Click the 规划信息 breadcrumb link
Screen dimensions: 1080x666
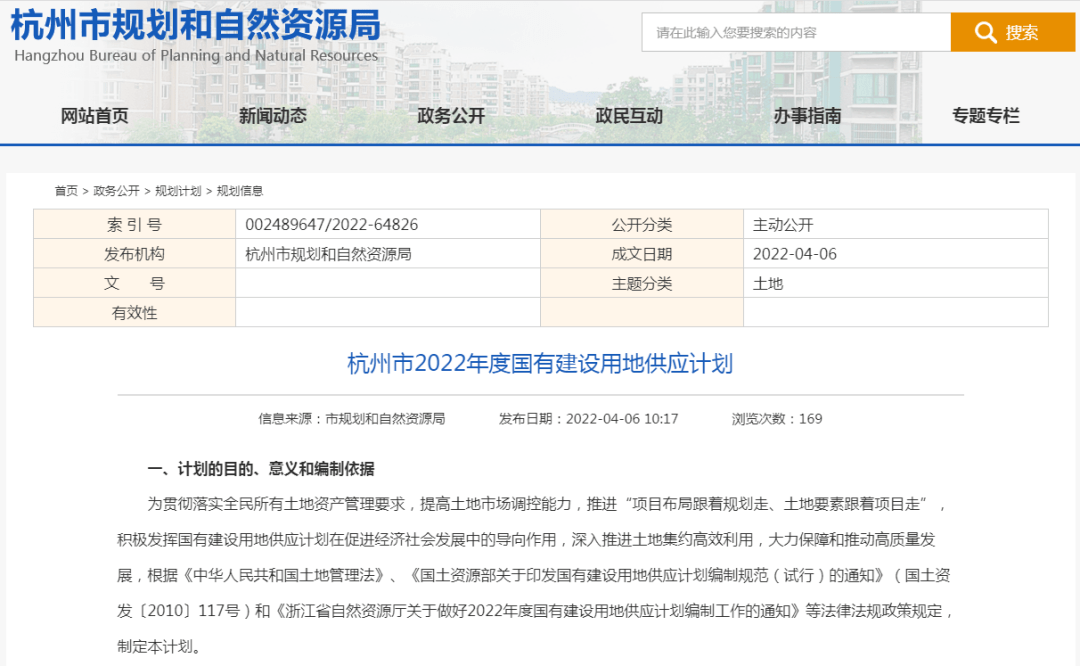pos(240,191)
